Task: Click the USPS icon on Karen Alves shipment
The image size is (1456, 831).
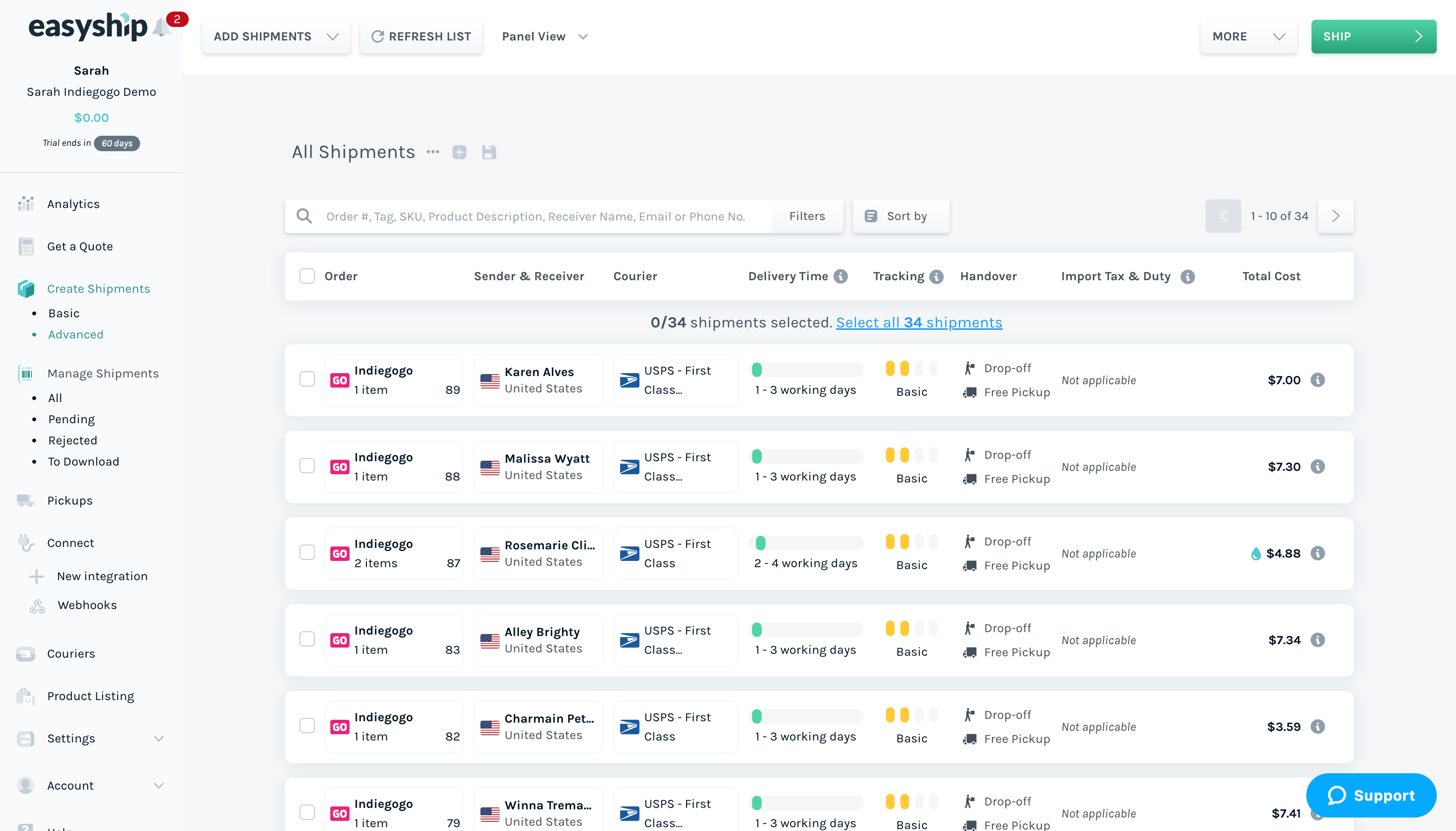Action: (630, 380)
